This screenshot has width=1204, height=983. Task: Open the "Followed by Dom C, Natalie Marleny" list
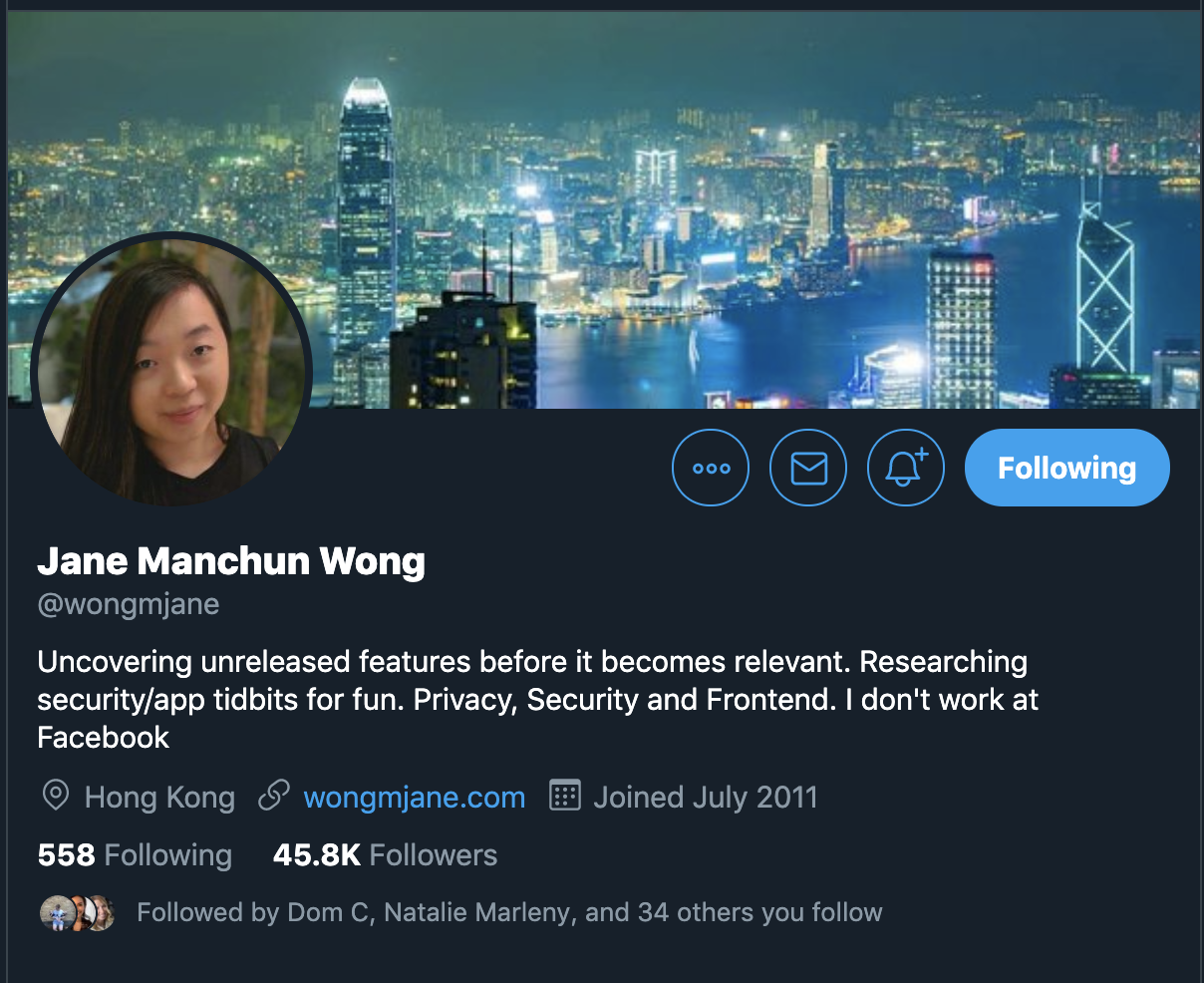(509, 912)
